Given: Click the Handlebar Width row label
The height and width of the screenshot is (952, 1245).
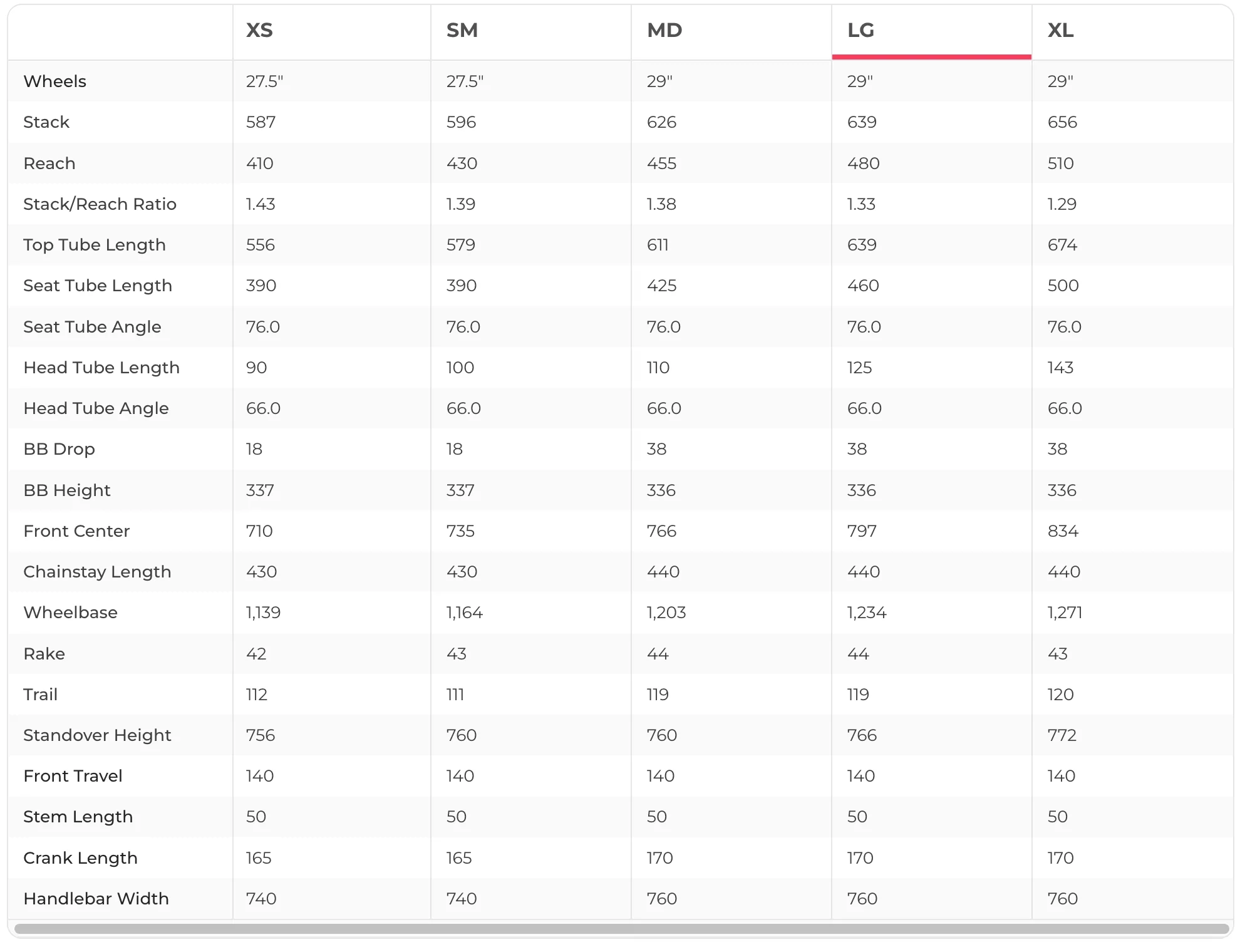Looking at the screenshot, I should point(96,899).
